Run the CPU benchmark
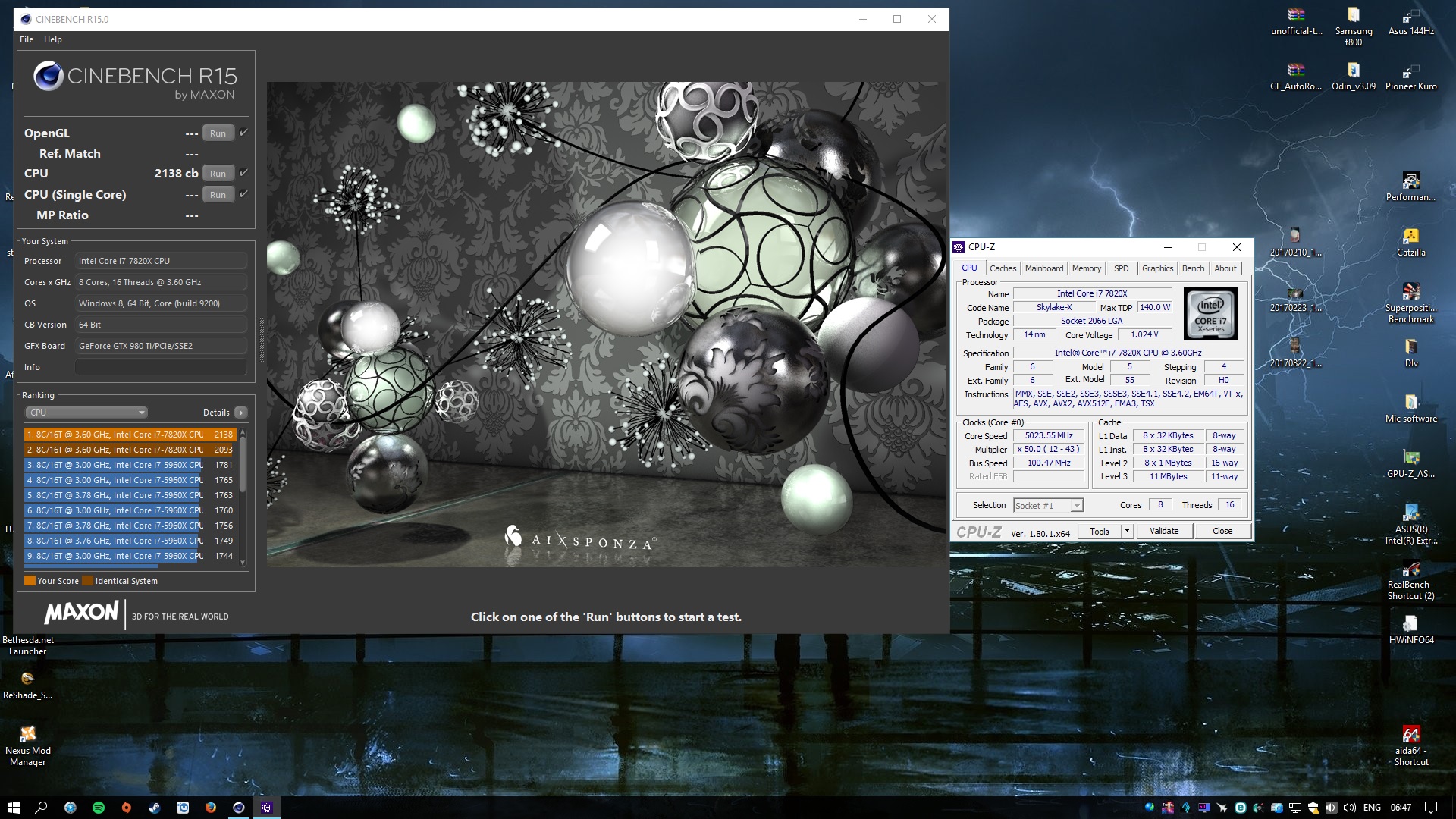The width and height of the screenshot is (1456, 819). (x=218, y=174)
